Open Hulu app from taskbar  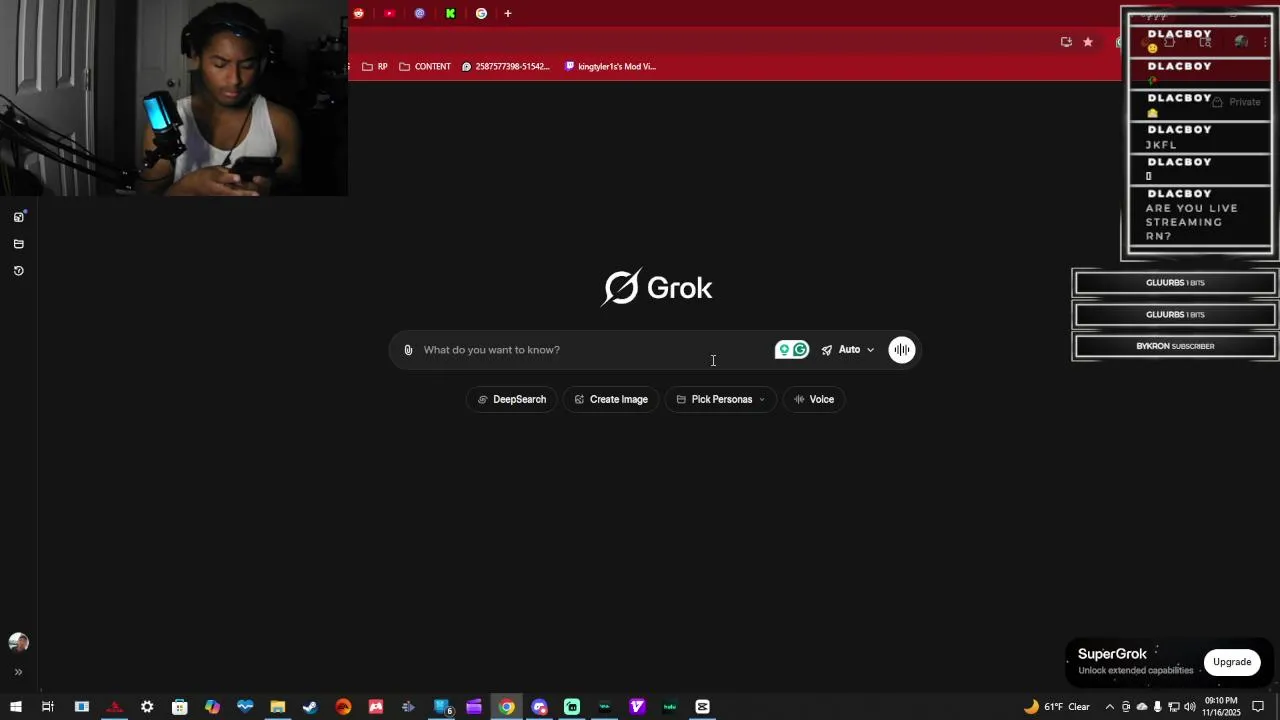[x=670, y=707]
